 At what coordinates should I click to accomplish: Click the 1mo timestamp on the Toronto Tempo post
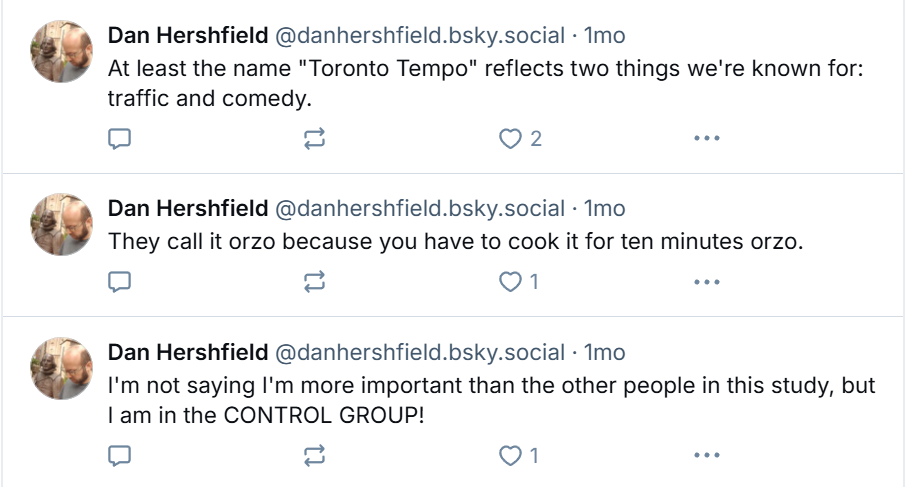tap(604, 36)
